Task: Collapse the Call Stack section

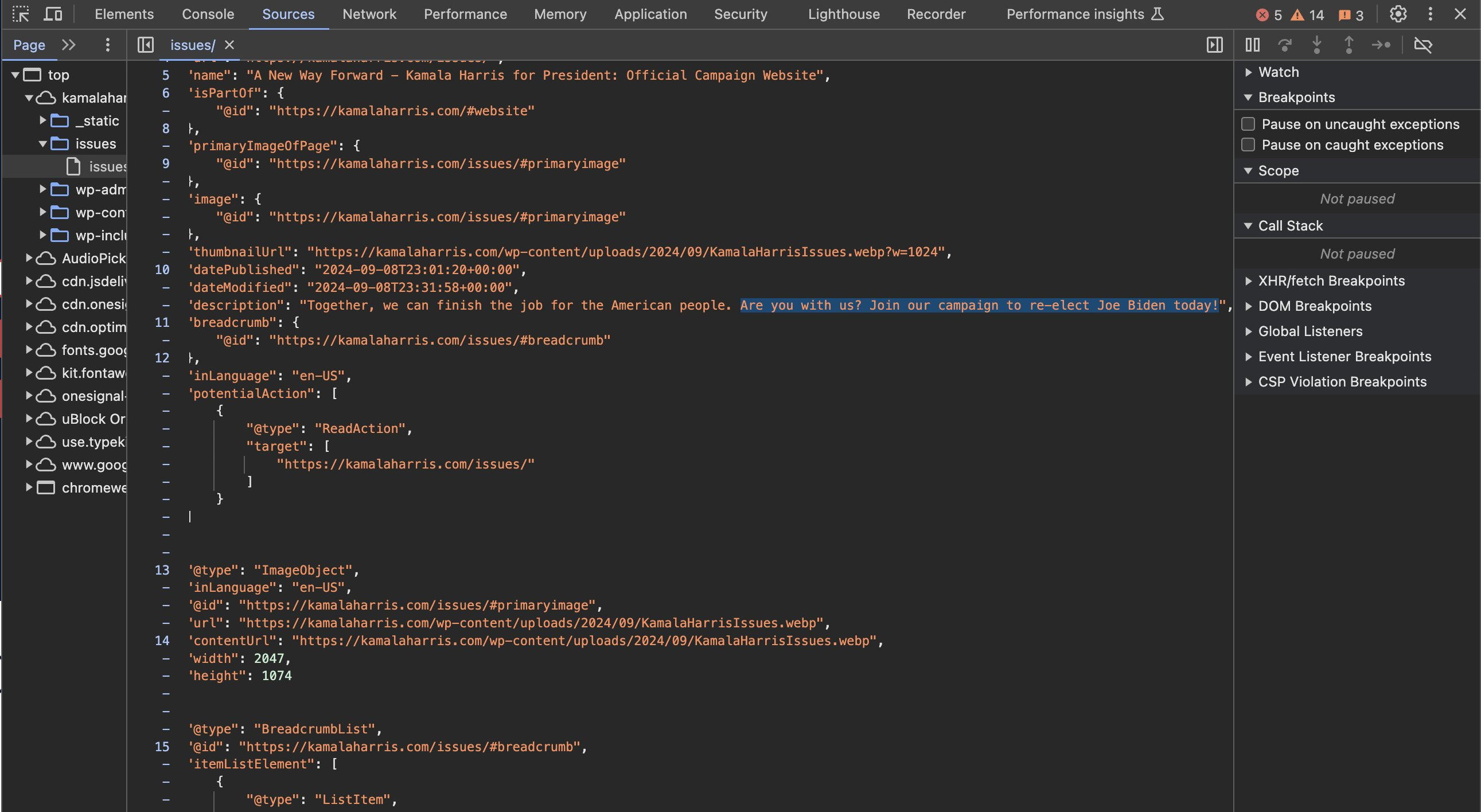Action: [1248, 226]
